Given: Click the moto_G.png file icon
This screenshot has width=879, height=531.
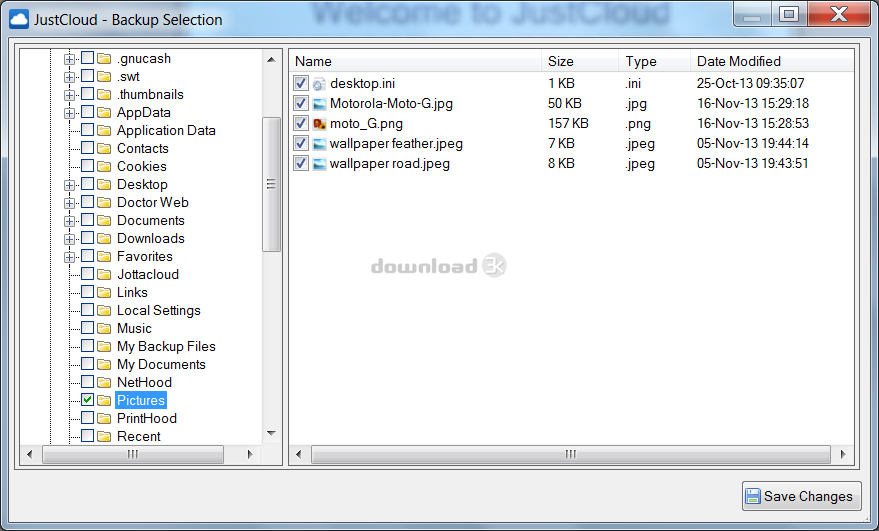Looking at the screenshot, I should coord(319,123).
